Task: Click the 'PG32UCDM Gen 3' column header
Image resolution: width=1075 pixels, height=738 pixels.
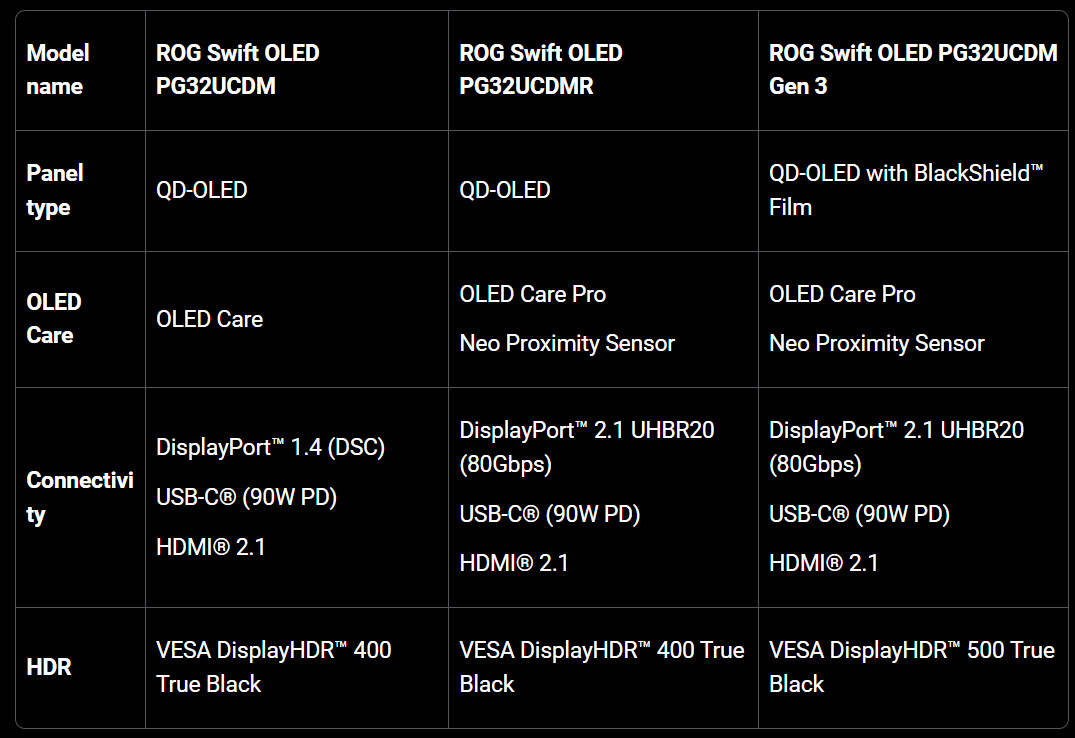Action: click(912, 69)
